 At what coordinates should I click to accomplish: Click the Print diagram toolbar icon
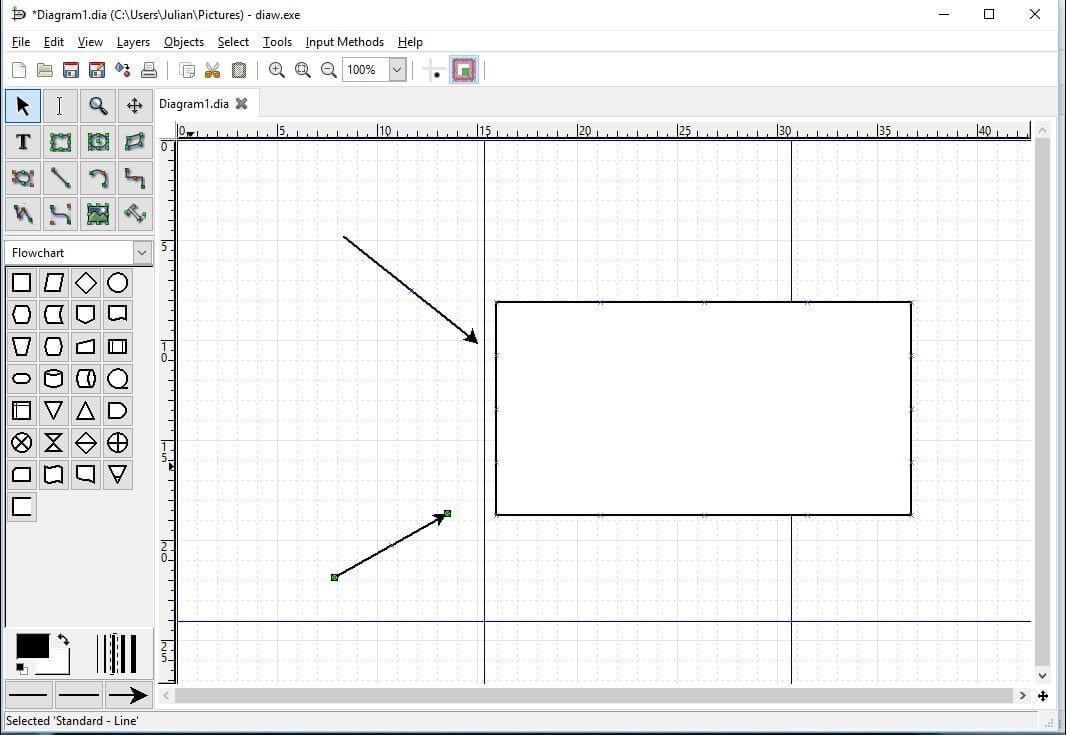(149, 70)
